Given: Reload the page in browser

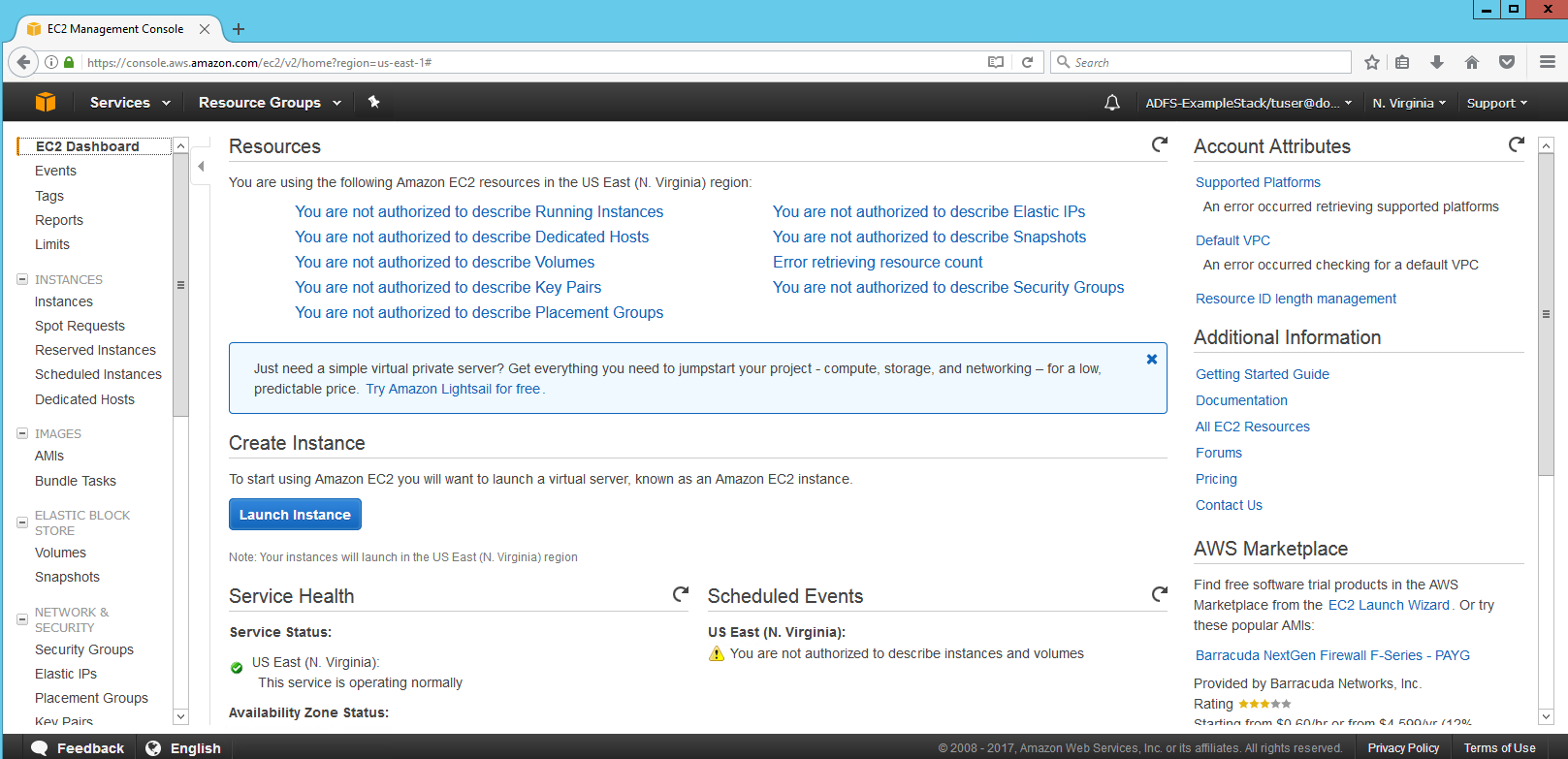Looking at the screenshot, I should (1027, 62).
